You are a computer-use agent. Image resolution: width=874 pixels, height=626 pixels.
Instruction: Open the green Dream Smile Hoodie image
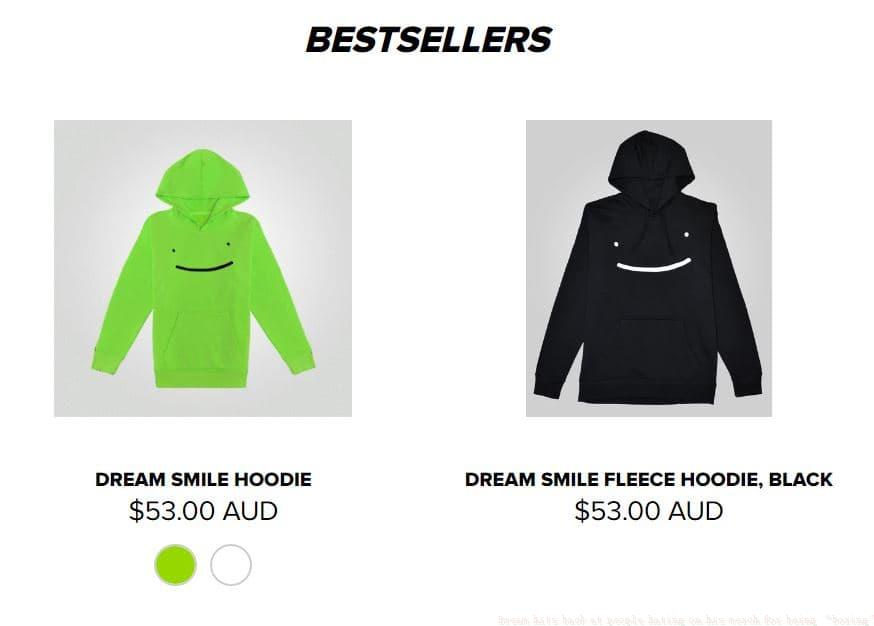[203, 268]
